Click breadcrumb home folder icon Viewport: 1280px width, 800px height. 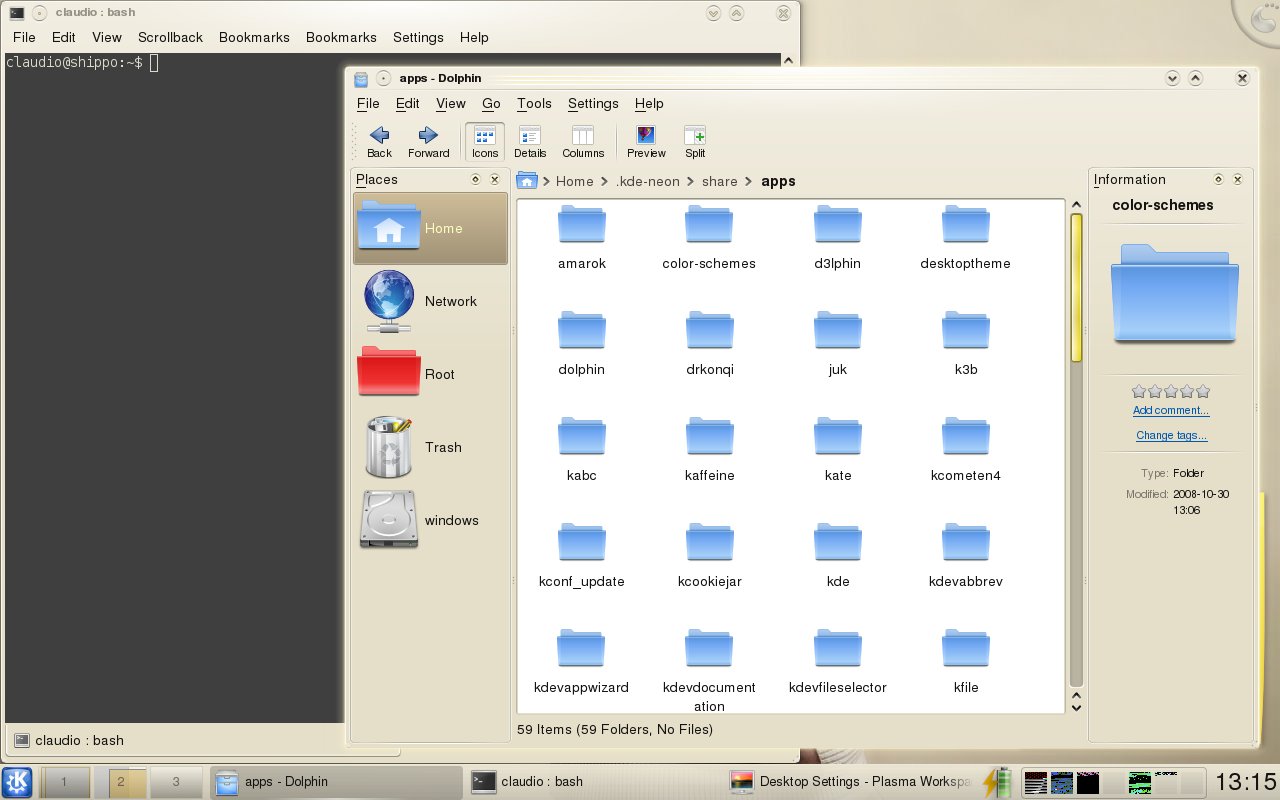527,180
